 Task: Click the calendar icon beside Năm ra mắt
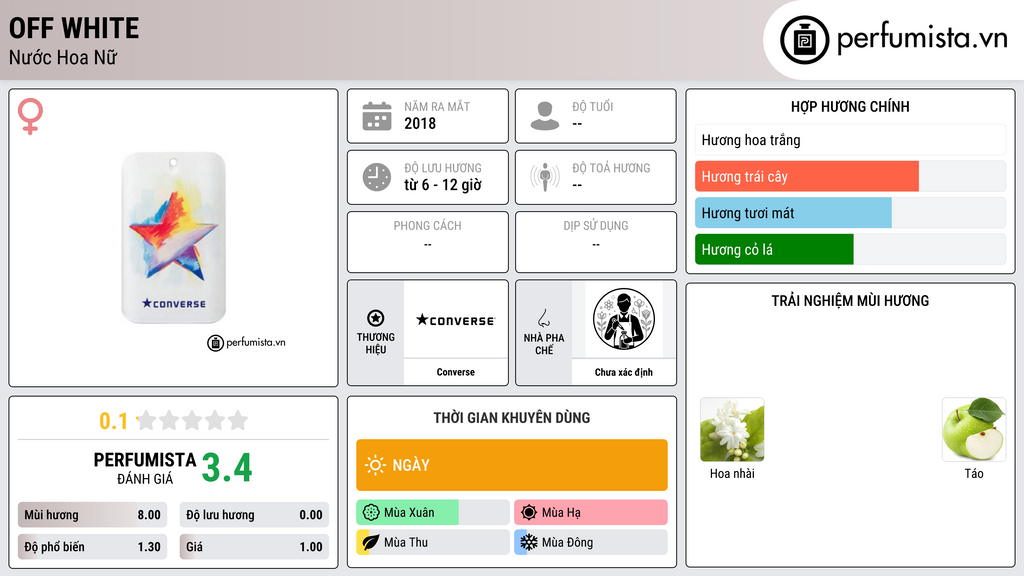click(x=377, y=116)
